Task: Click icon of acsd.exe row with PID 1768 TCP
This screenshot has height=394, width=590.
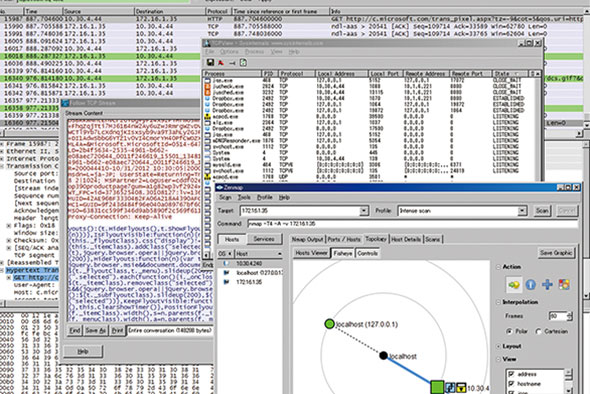Action: [207, 116]
